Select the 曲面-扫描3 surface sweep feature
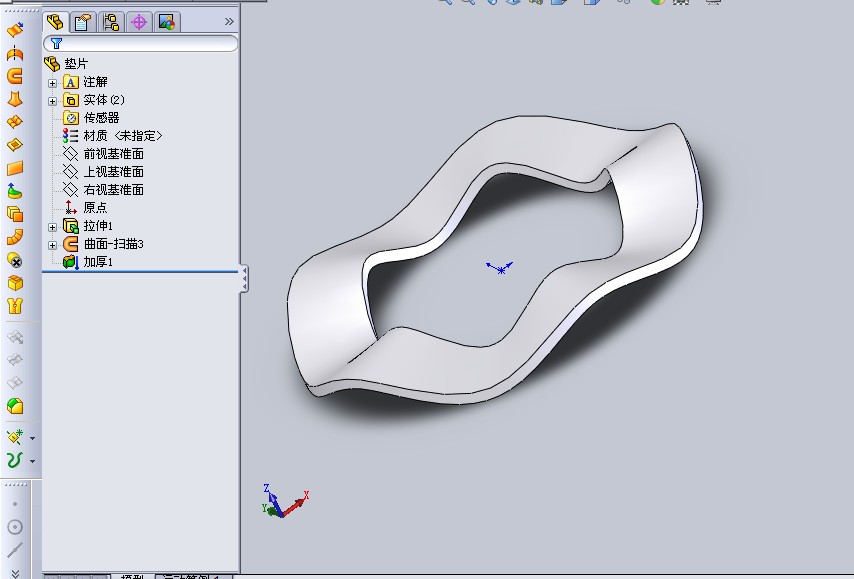This screenshot has height=579, width=854. pos(103,243)
